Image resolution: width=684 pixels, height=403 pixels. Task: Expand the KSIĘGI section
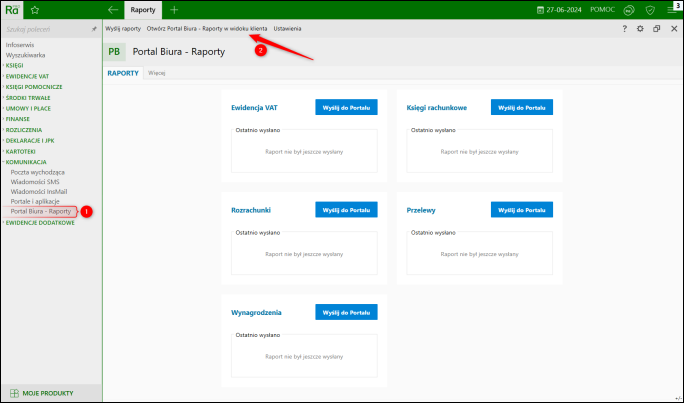14,65
